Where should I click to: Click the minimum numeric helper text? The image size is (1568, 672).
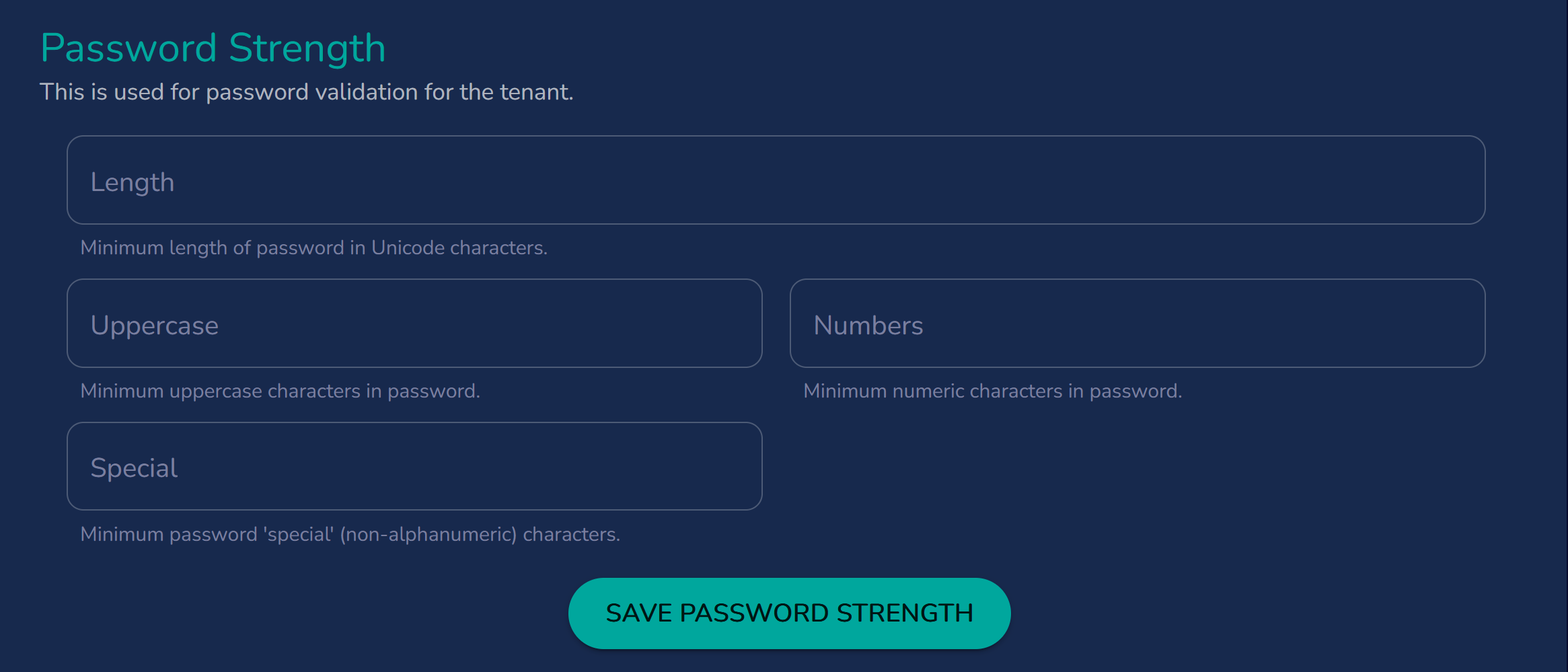(x=993, y=391)
